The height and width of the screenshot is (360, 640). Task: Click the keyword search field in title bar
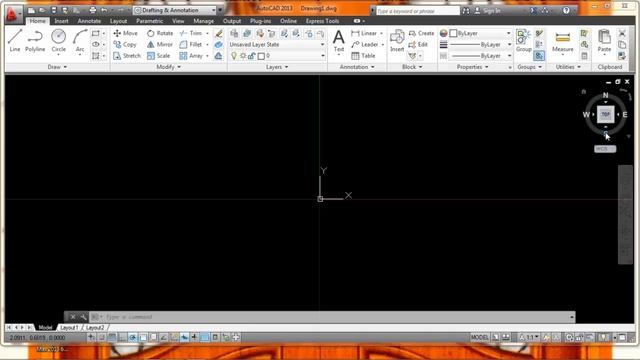pos(418,11)
